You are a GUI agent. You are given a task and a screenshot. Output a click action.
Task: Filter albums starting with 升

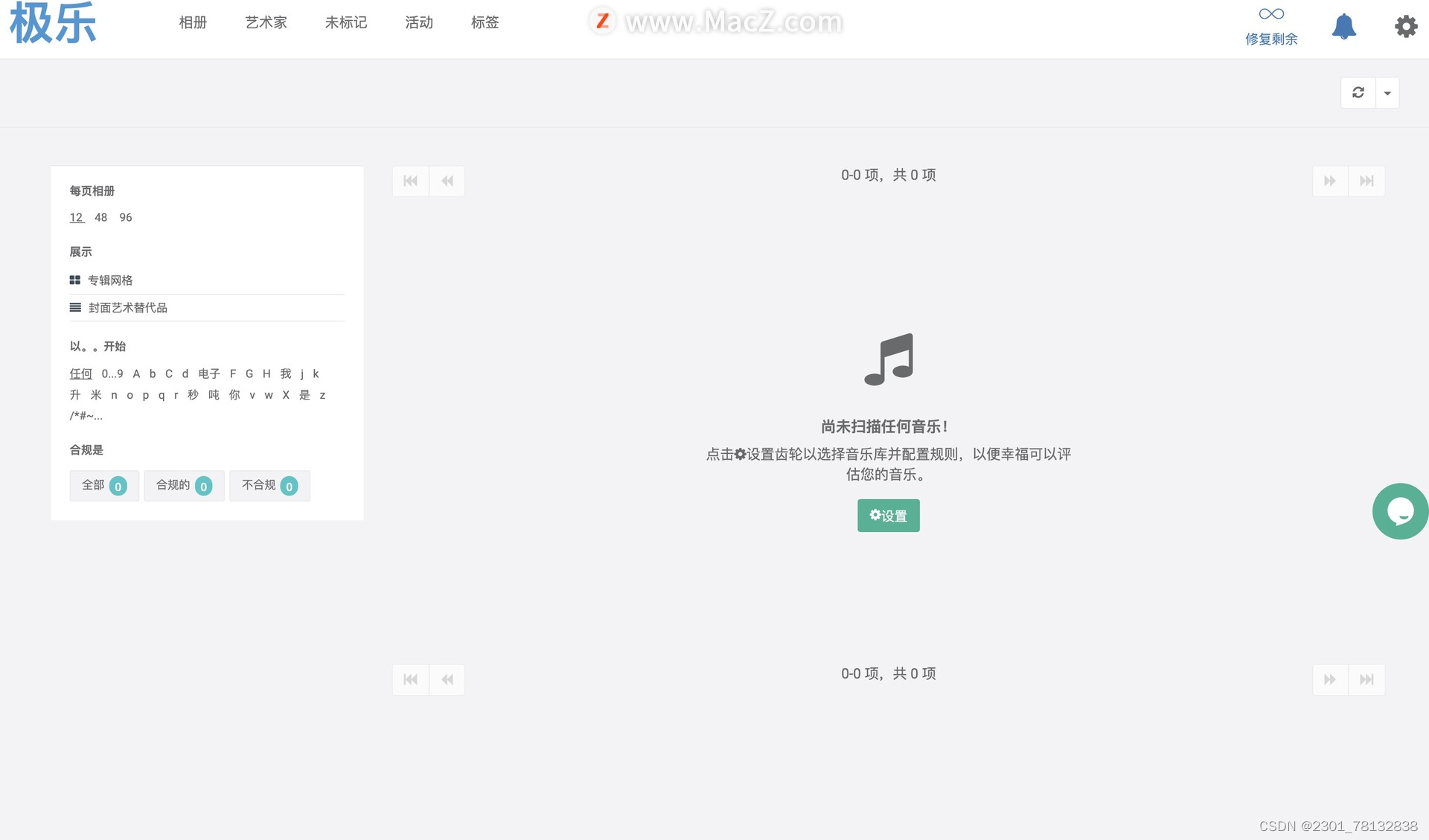75,394
